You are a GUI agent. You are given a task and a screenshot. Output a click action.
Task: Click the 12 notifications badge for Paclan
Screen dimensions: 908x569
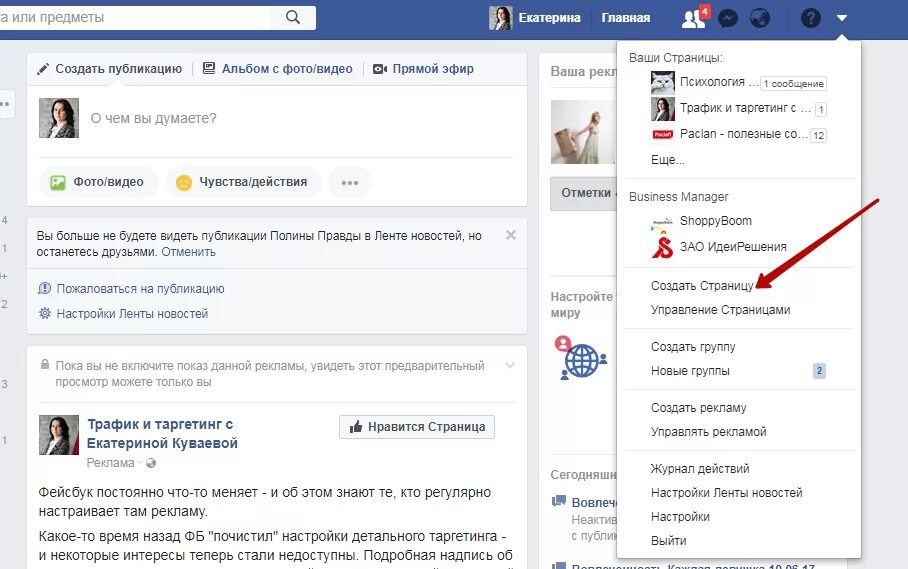point(818,135)
